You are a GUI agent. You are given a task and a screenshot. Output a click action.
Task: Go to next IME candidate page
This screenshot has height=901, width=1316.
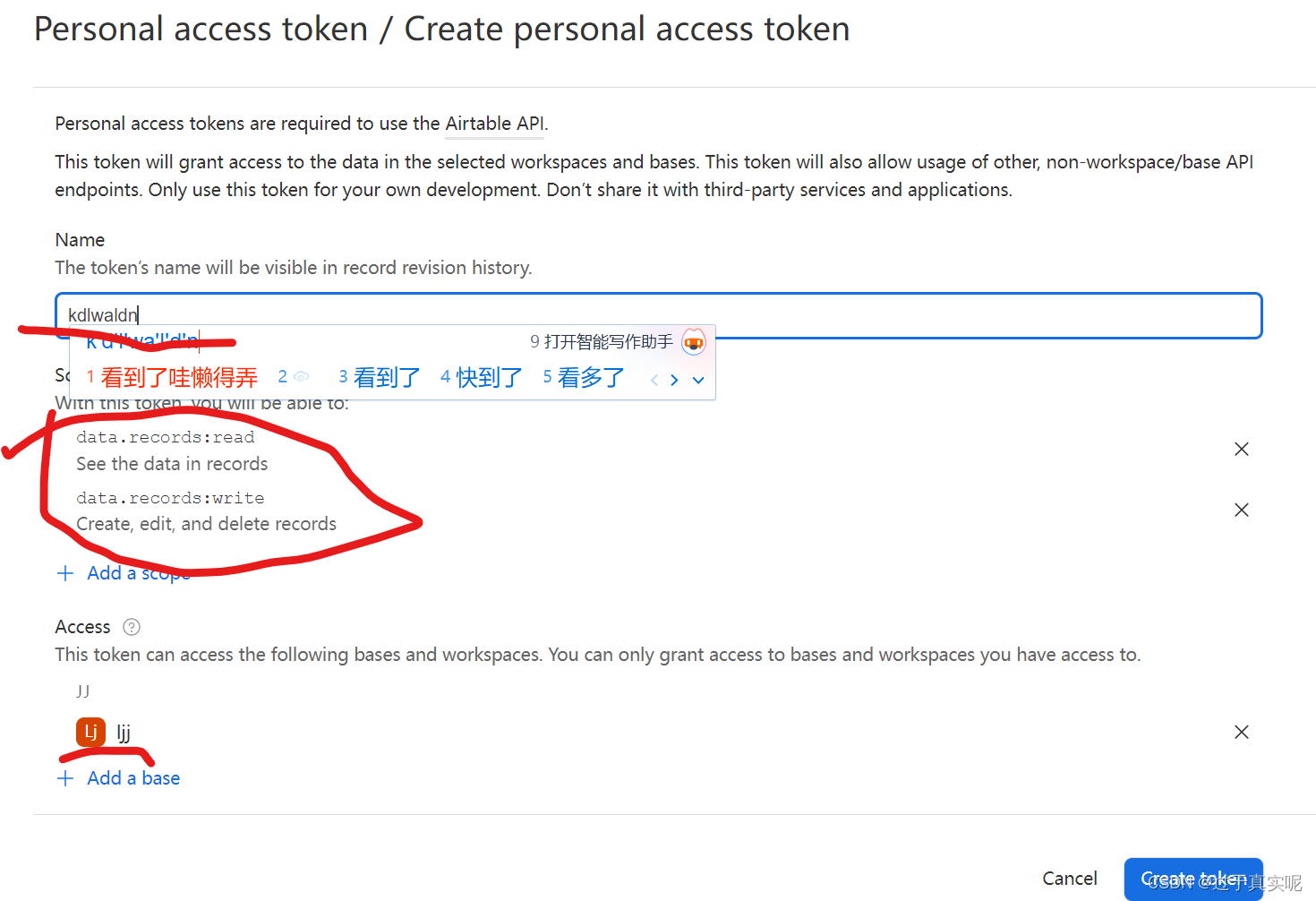[674, 380]
